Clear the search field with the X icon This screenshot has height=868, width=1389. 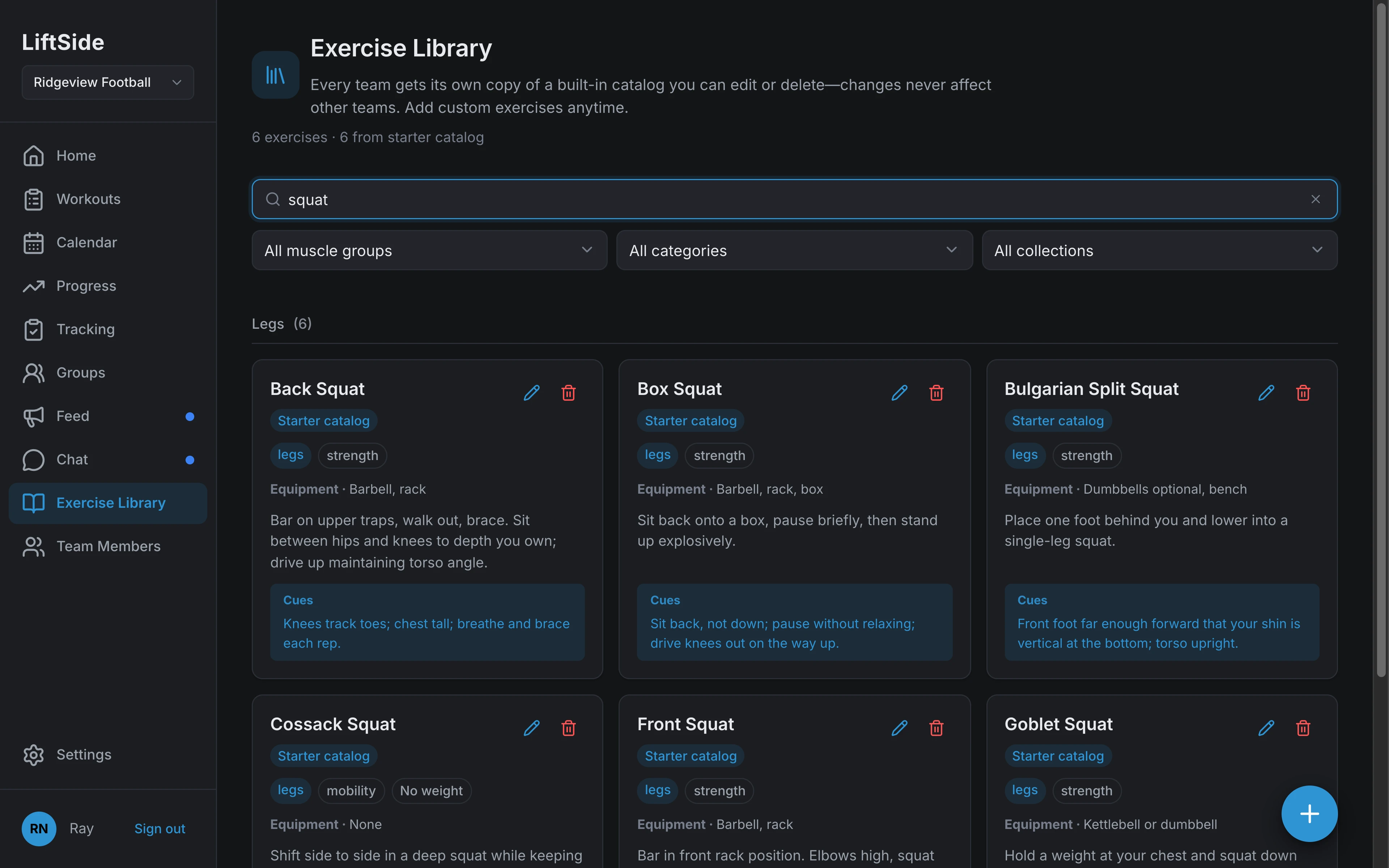tap(1316, 199)
